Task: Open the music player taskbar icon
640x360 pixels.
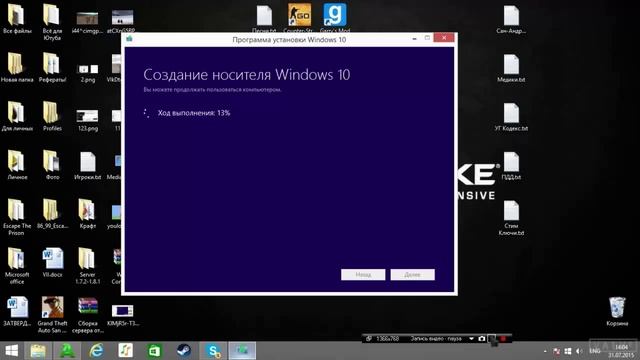Action: 125,351
